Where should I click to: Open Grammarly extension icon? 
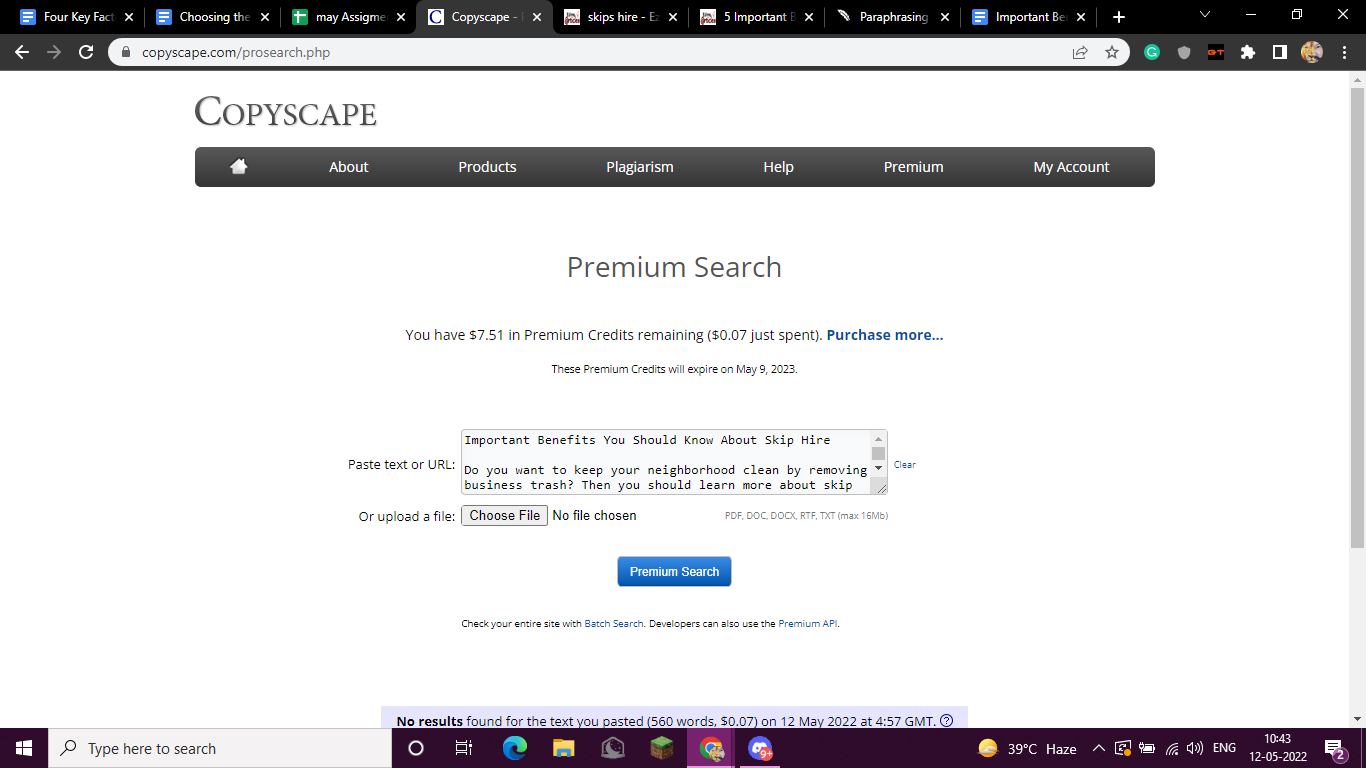[1152, 52]
